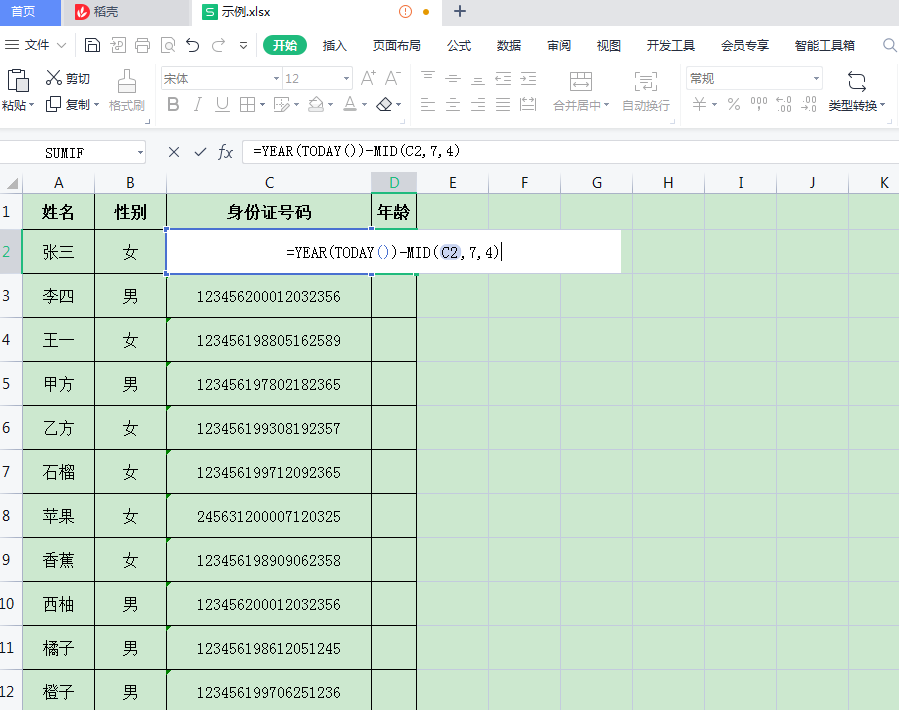Expand Paste options arrow

coord(32,105)
